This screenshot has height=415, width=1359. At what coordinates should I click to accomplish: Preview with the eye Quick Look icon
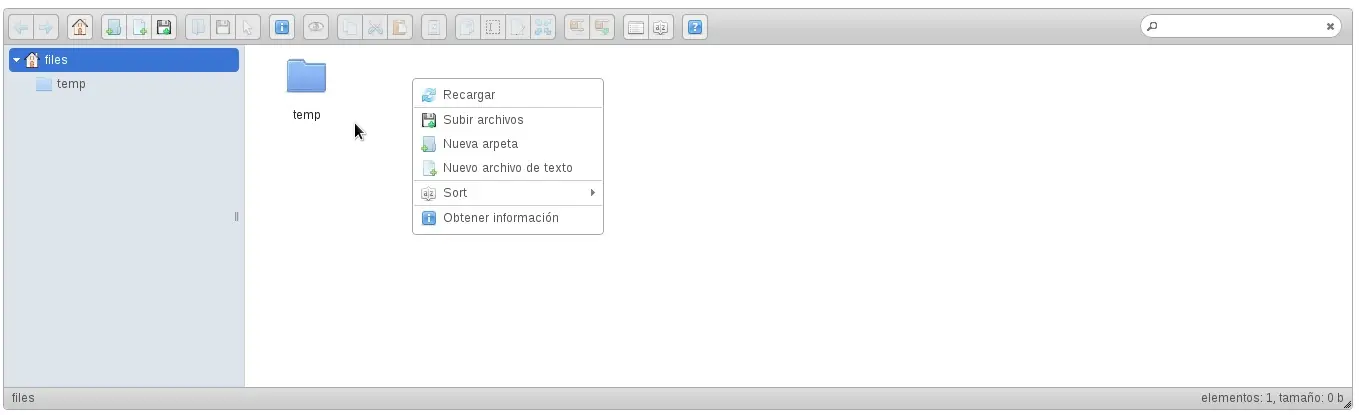click(x=316, y=28)
